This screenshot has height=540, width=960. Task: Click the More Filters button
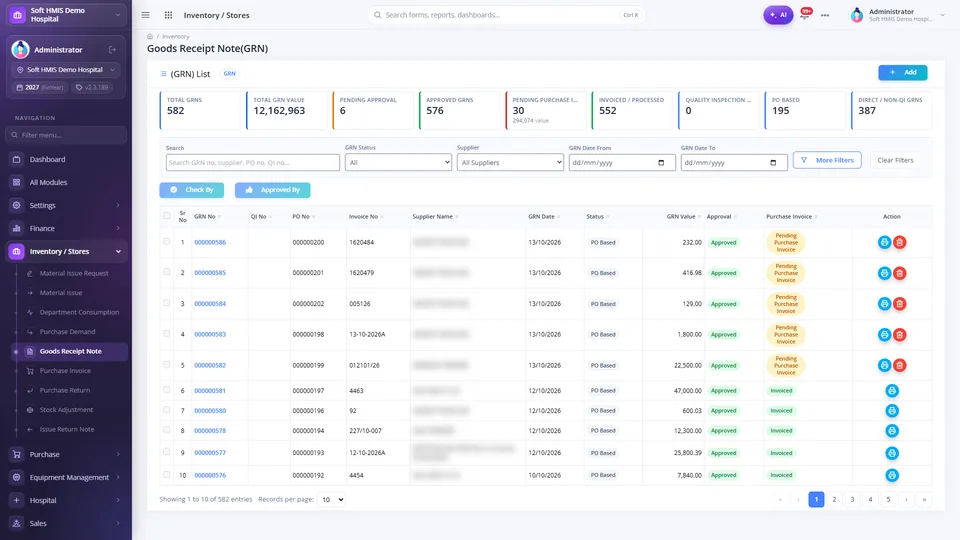coord(827,160)
